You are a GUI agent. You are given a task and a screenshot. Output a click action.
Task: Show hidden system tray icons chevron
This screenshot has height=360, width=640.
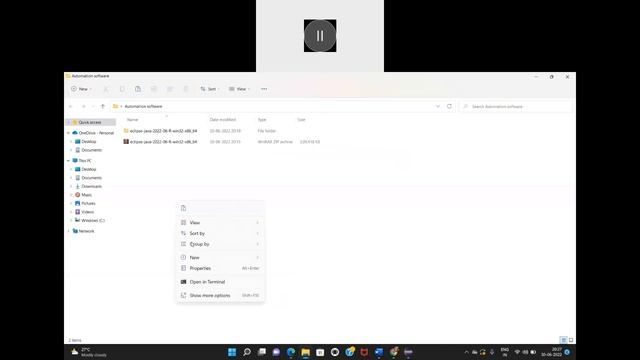coord(466,352)
